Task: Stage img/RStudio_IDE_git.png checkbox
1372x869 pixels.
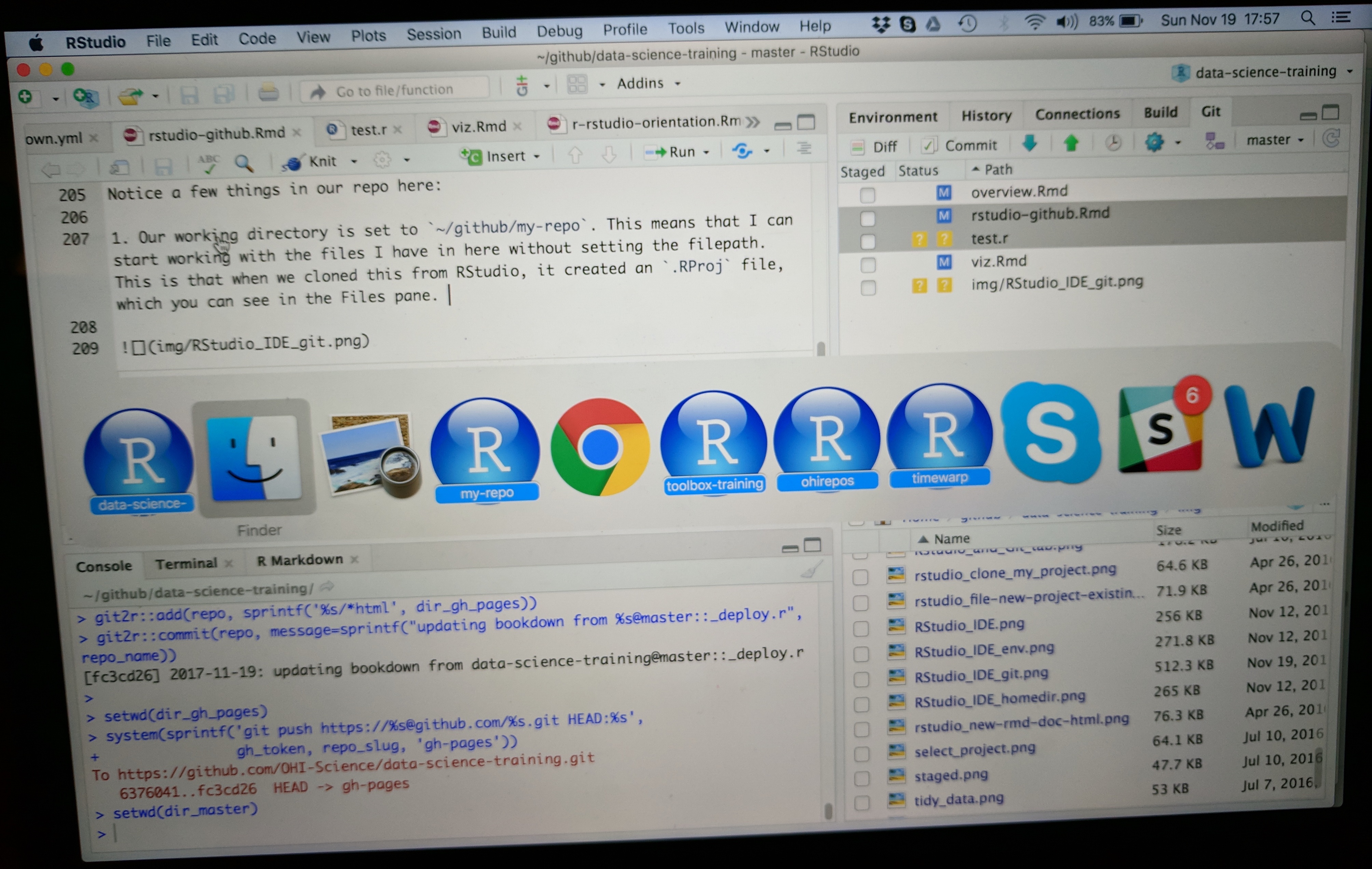Action: [x=868, y=288]
